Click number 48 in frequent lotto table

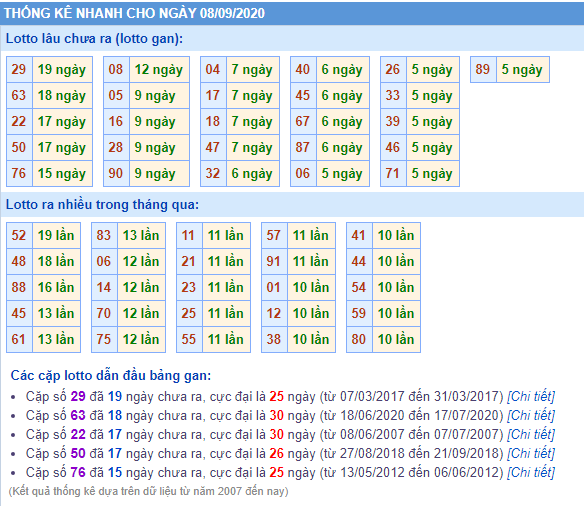(19, 261)
